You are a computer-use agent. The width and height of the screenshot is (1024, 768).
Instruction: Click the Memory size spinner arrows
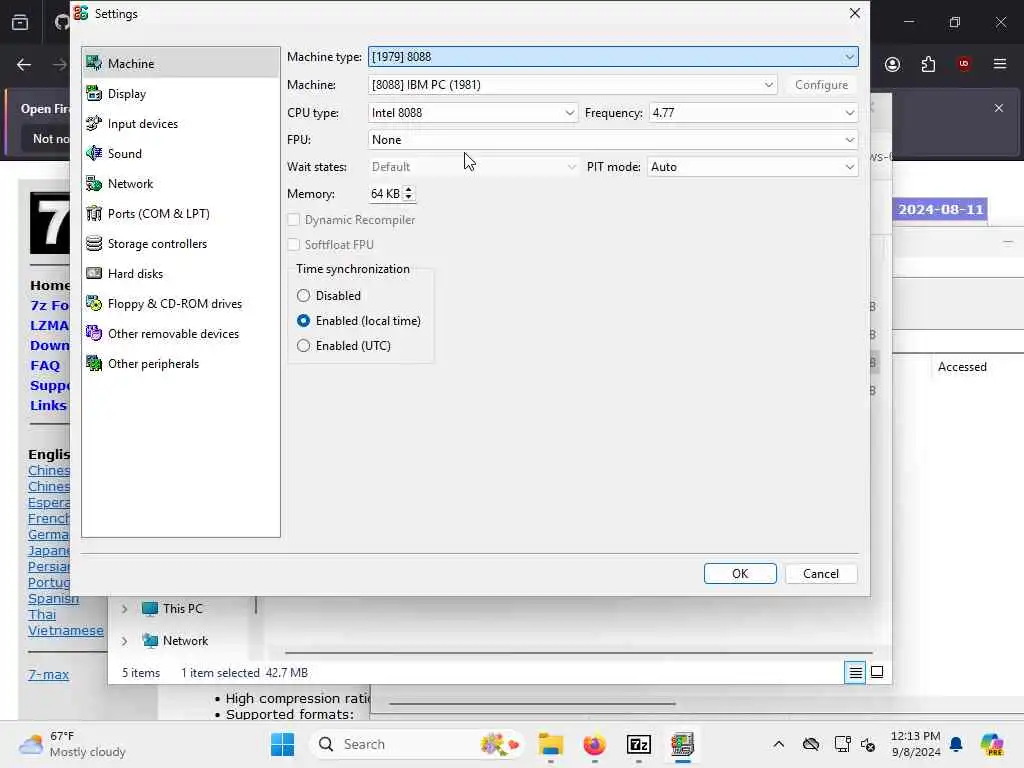coord(408,194)
